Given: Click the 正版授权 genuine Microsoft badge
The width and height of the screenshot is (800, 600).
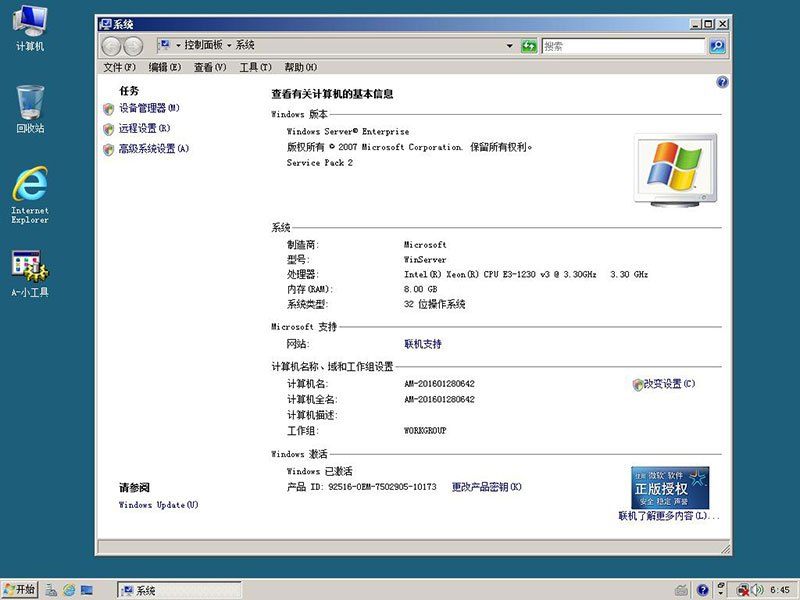Looking at the screenshot, I should tap(670, 488).
